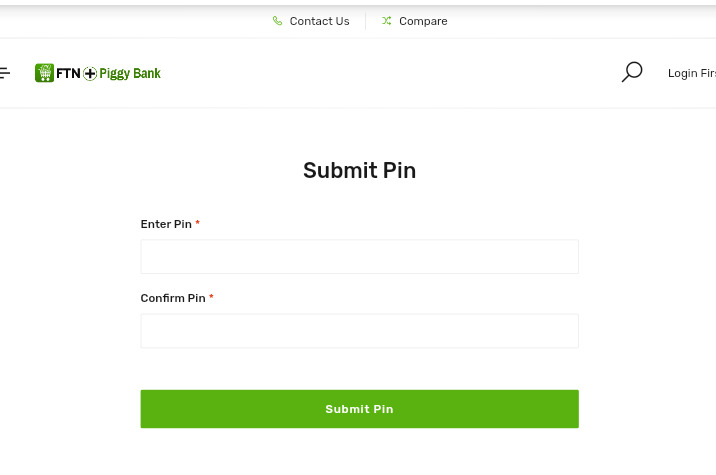Click the Submit Pin page heading
Viewport: 716px width, 475px height.
click(x=359, y=171)
